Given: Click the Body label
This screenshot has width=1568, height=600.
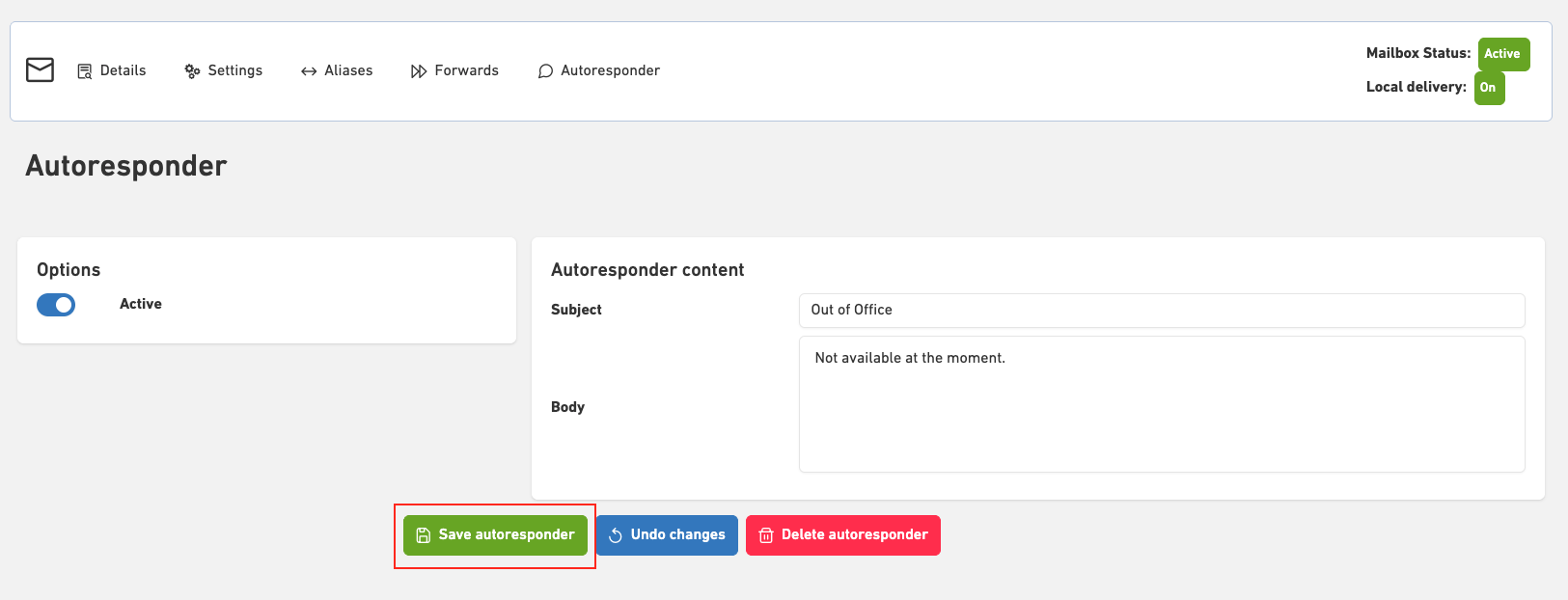Looking at the screenshot, I should pos(567,407).
